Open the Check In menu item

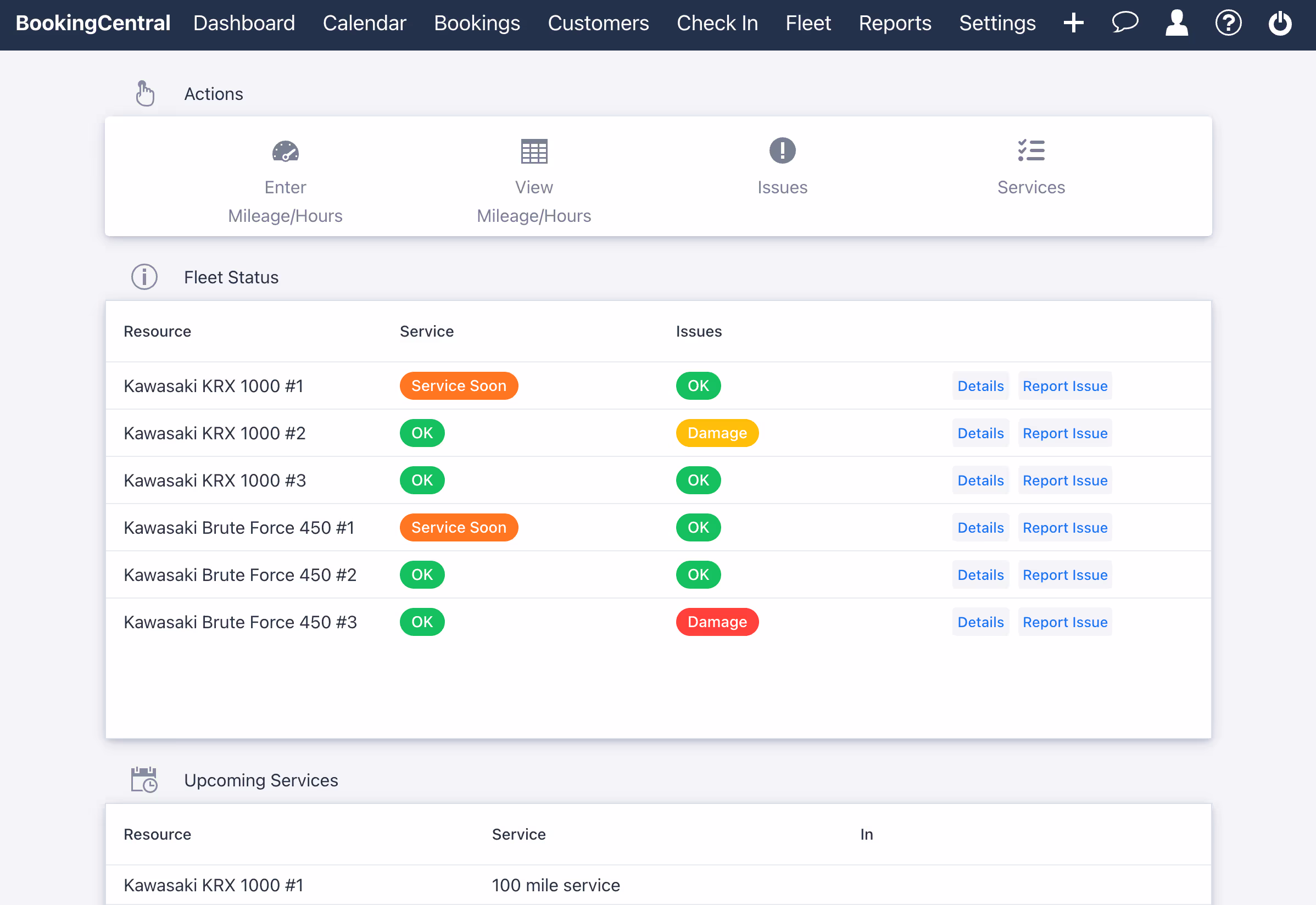[717, 23]
